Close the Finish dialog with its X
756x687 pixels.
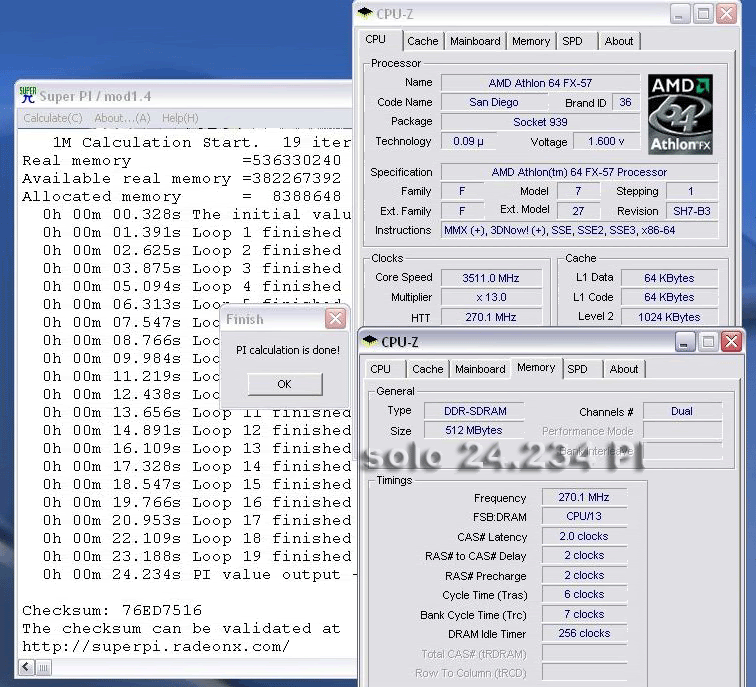pos(336,319)
